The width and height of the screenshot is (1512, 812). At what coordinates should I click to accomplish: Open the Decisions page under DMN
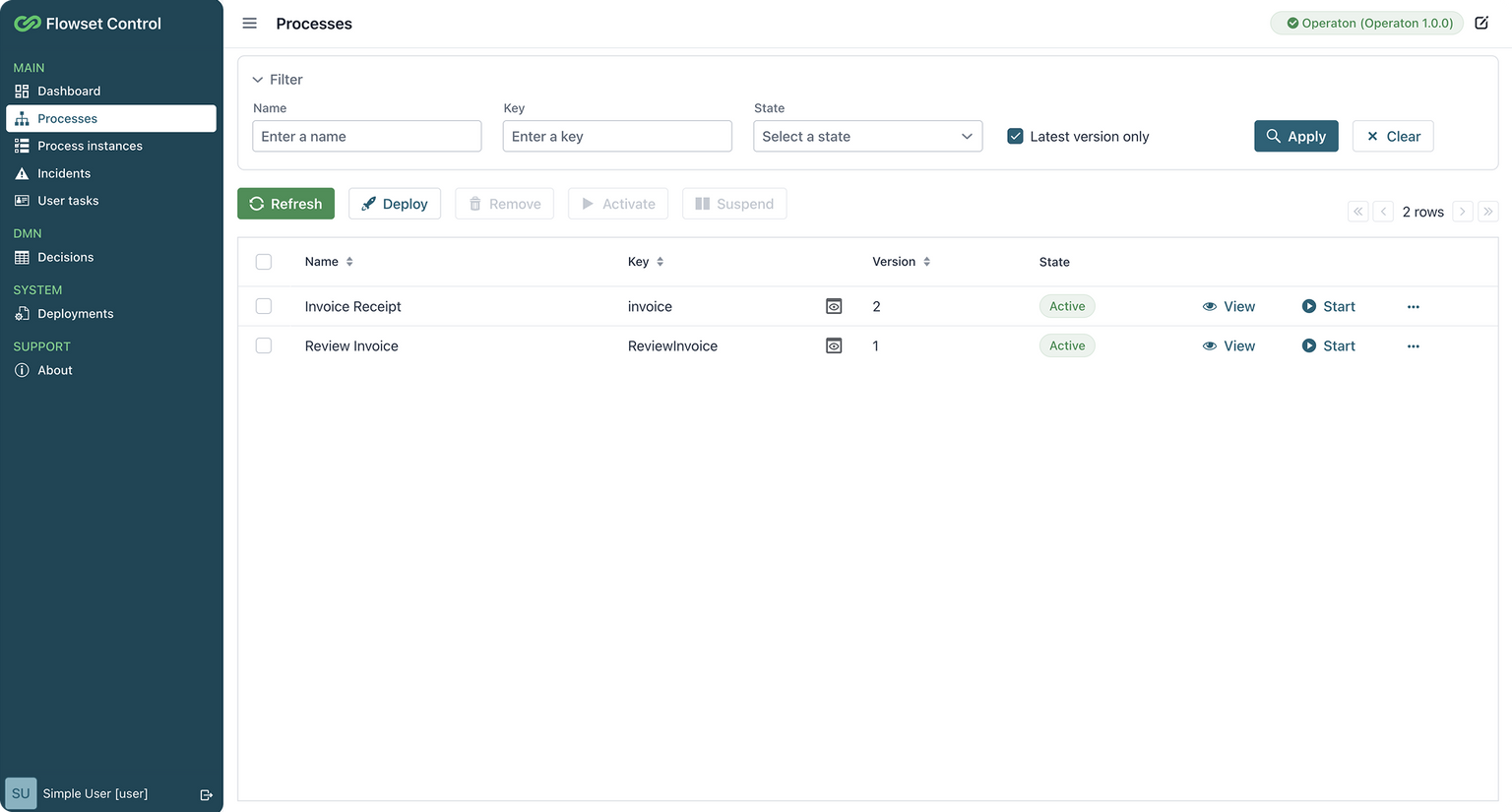click(x=66, y=256)
